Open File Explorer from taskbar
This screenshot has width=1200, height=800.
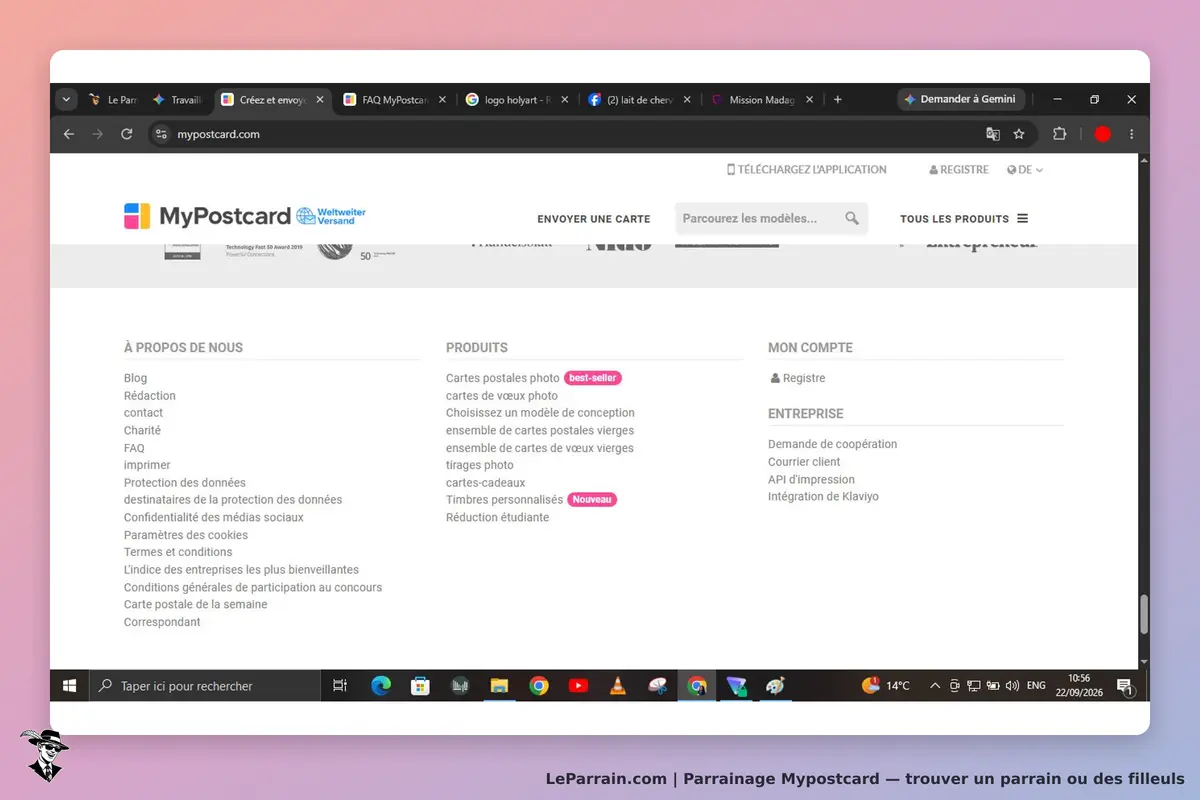[500, 686]
